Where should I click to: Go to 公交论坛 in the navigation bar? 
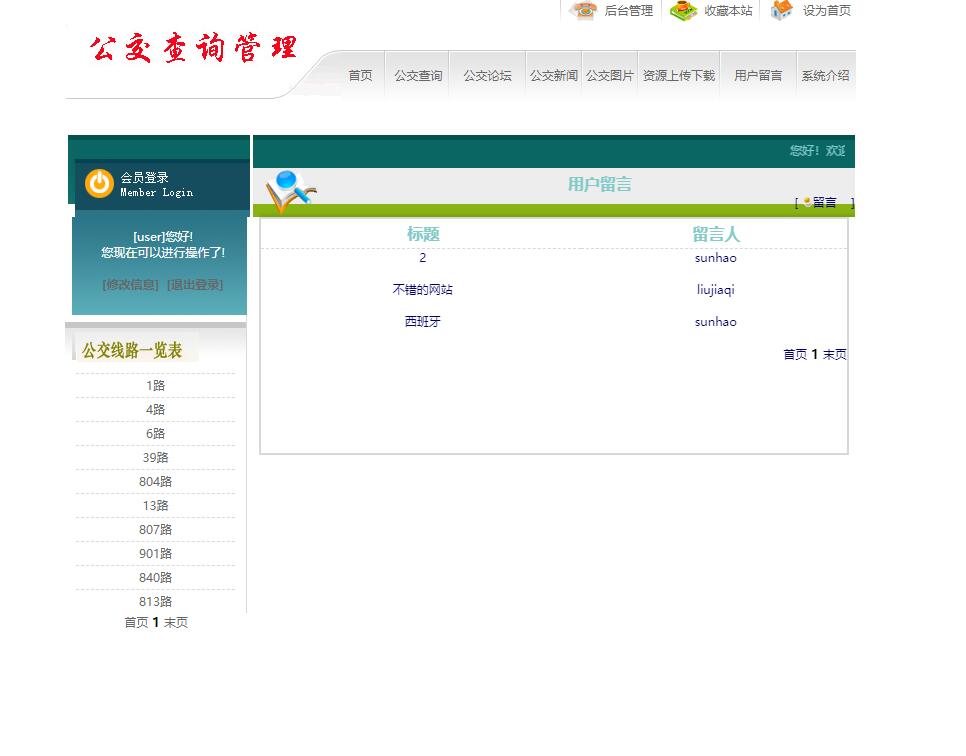(x=487, y=76)
